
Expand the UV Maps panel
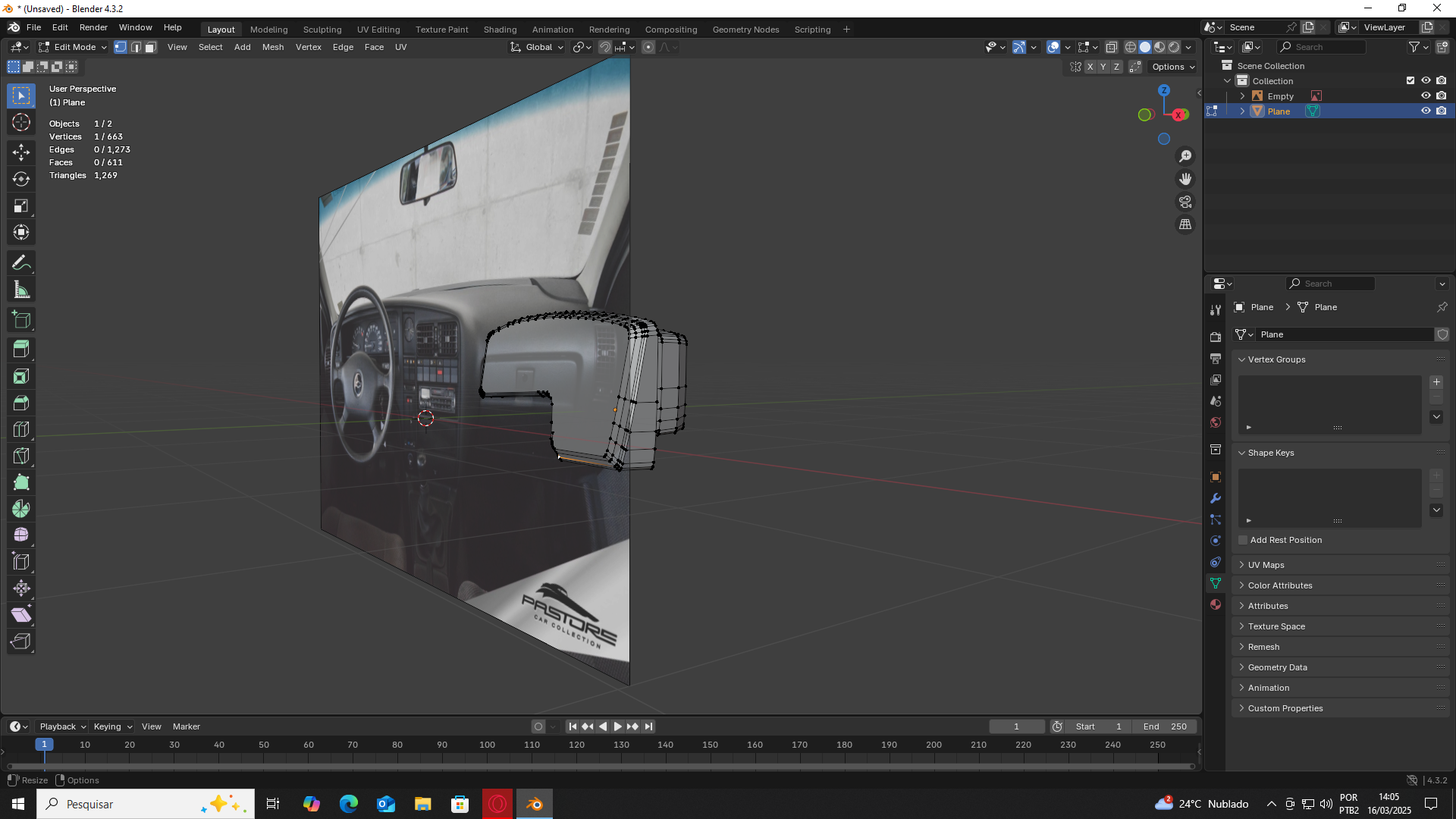tap(1266, 565)
